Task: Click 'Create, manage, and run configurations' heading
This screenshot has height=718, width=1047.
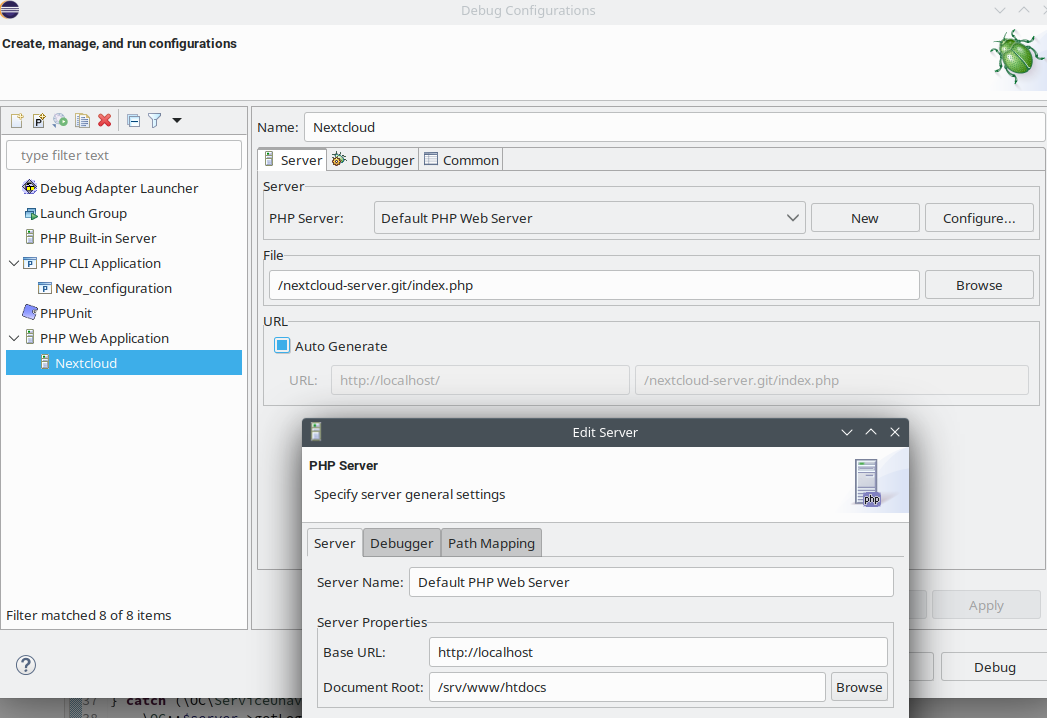Action: (x=120, y=43)
